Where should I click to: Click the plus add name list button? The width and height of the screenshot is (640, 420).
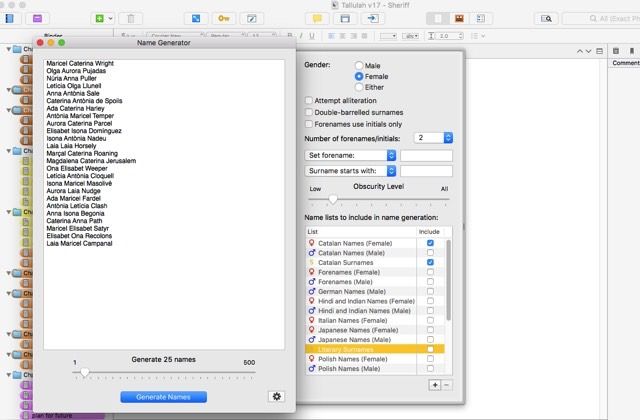435,385
